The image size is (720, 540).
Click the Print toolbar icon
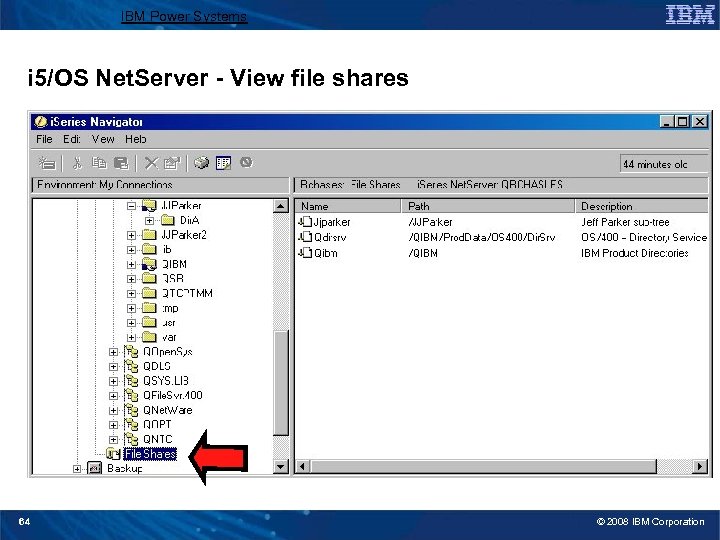pos(201,163)
